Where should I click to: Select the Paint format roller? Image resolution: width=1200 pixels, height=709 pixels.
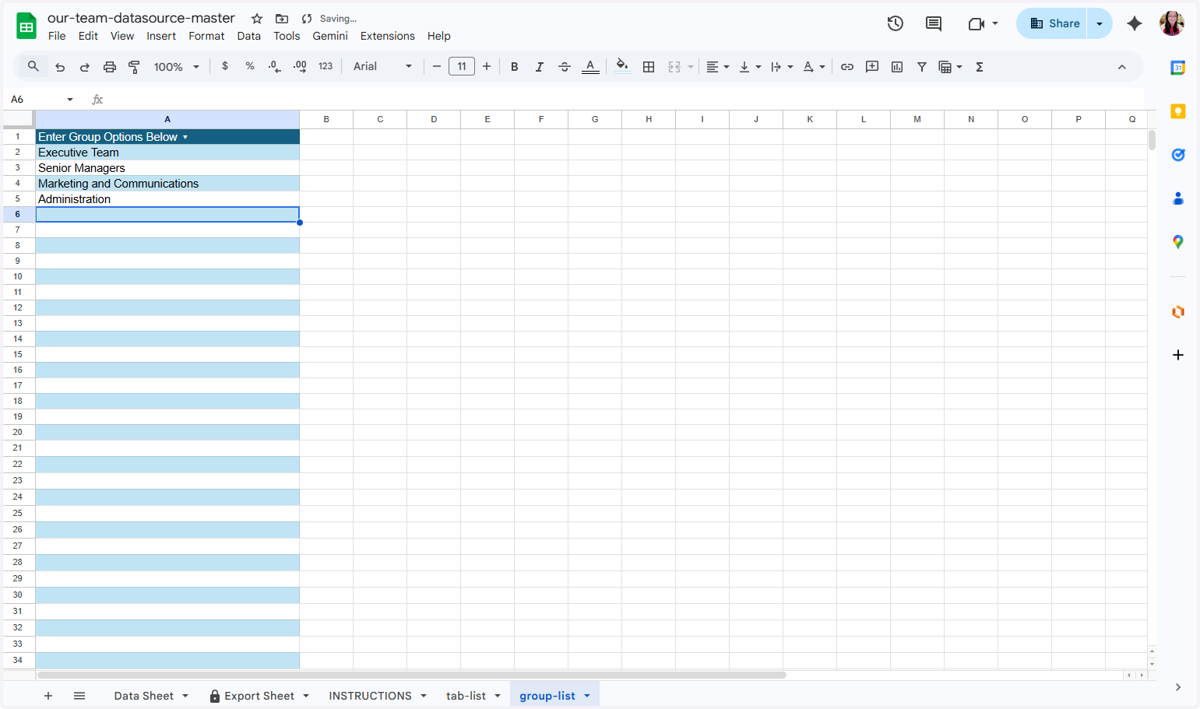[134, 67]
